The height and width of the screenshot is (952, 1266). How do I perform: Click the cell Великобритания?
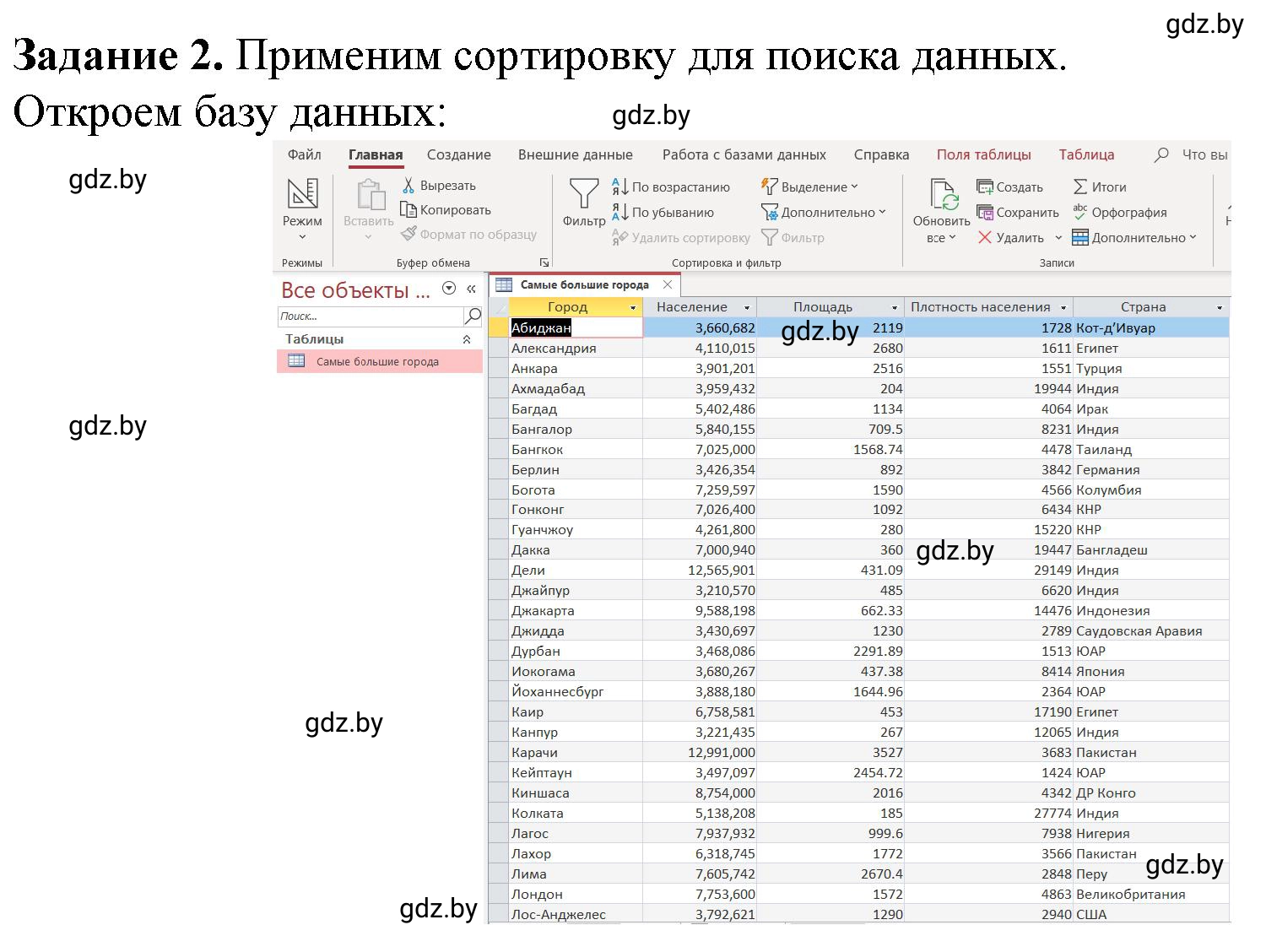[x=1151, y=894]
